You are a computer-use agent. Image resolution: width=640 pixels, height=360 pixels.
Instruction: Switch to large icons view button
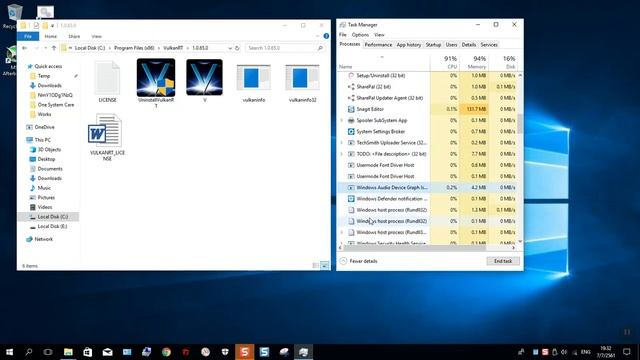coord(324,266)
